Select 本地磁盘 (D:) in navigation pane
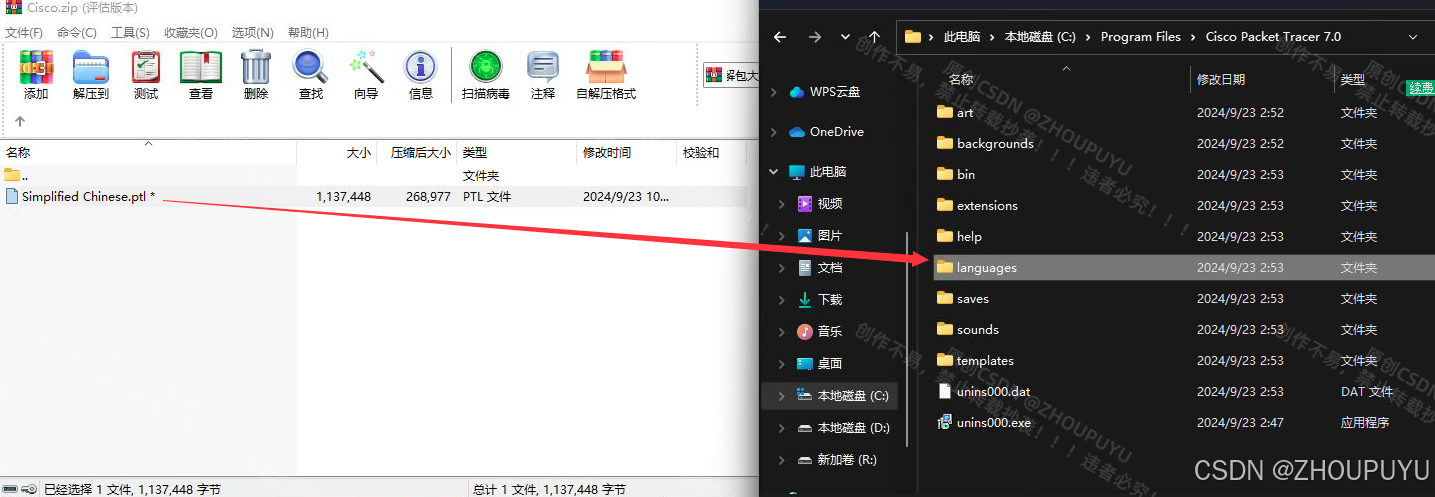 pos(843,428)
